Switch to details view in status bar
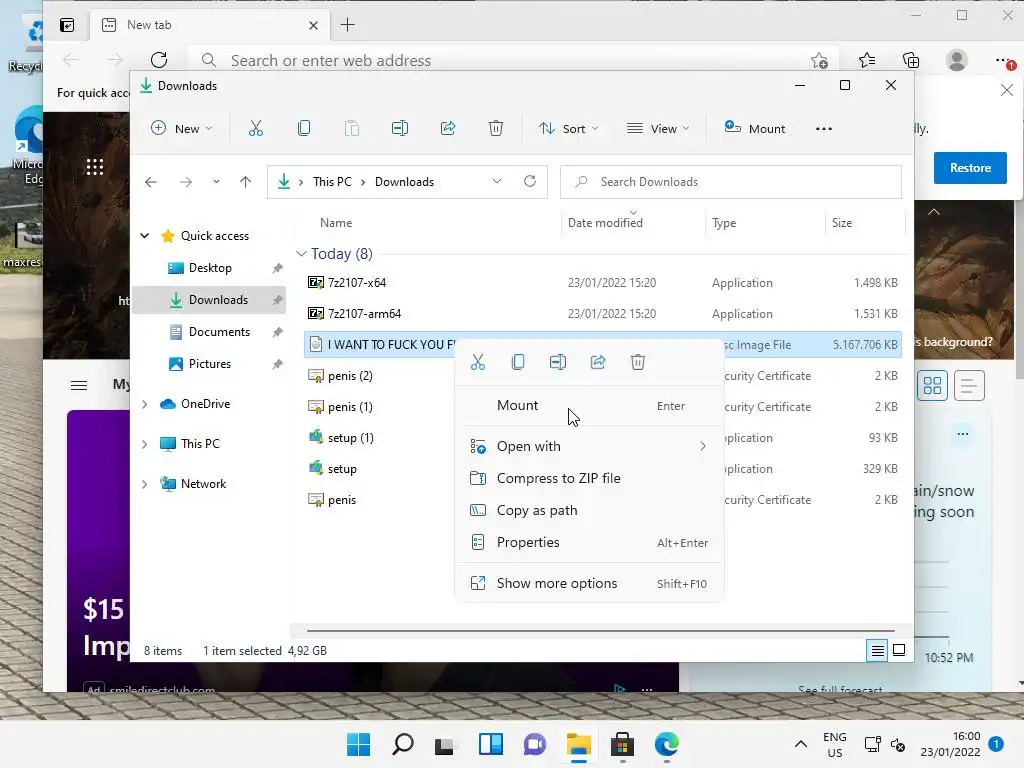The width and height of the screenshot is (1024, 768). point(878,650)
